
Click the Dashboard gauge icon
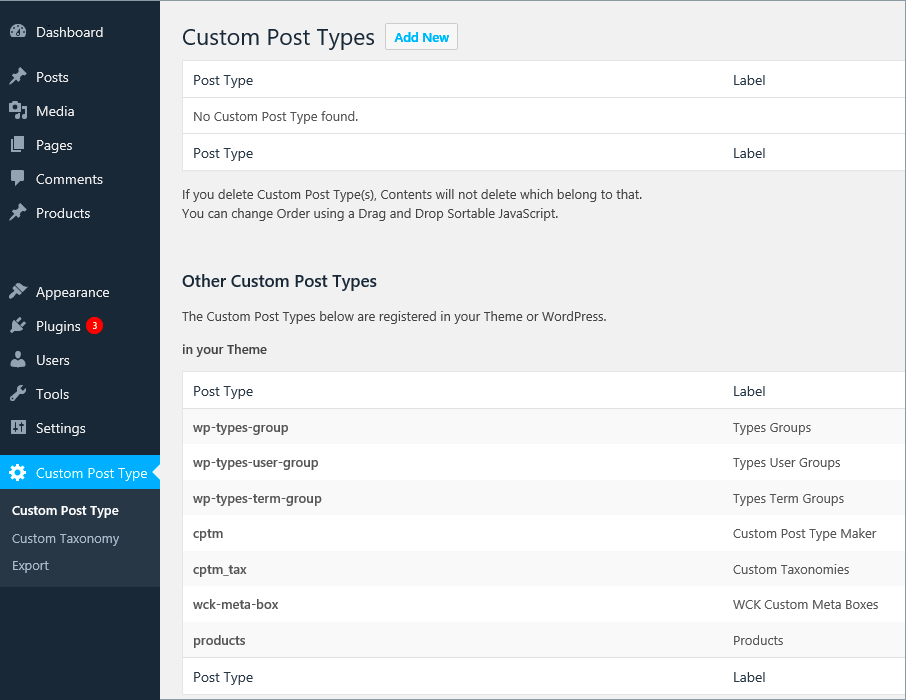point(18,31)
